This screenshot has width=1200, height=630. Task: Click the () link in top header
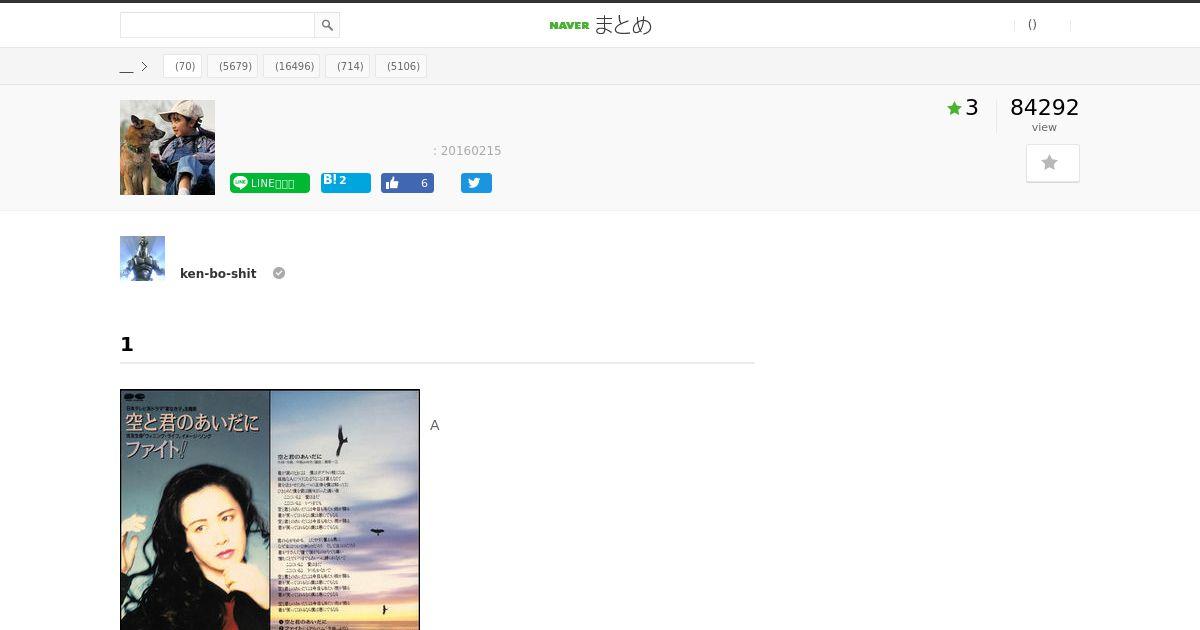tap(1032, 25)
